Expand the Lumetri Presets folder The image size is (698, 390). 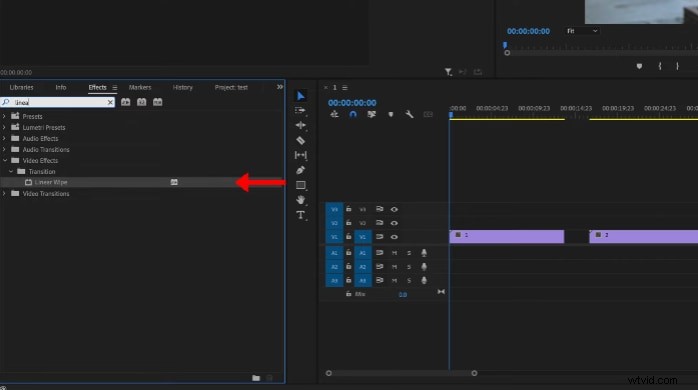[x=4, y=127]
